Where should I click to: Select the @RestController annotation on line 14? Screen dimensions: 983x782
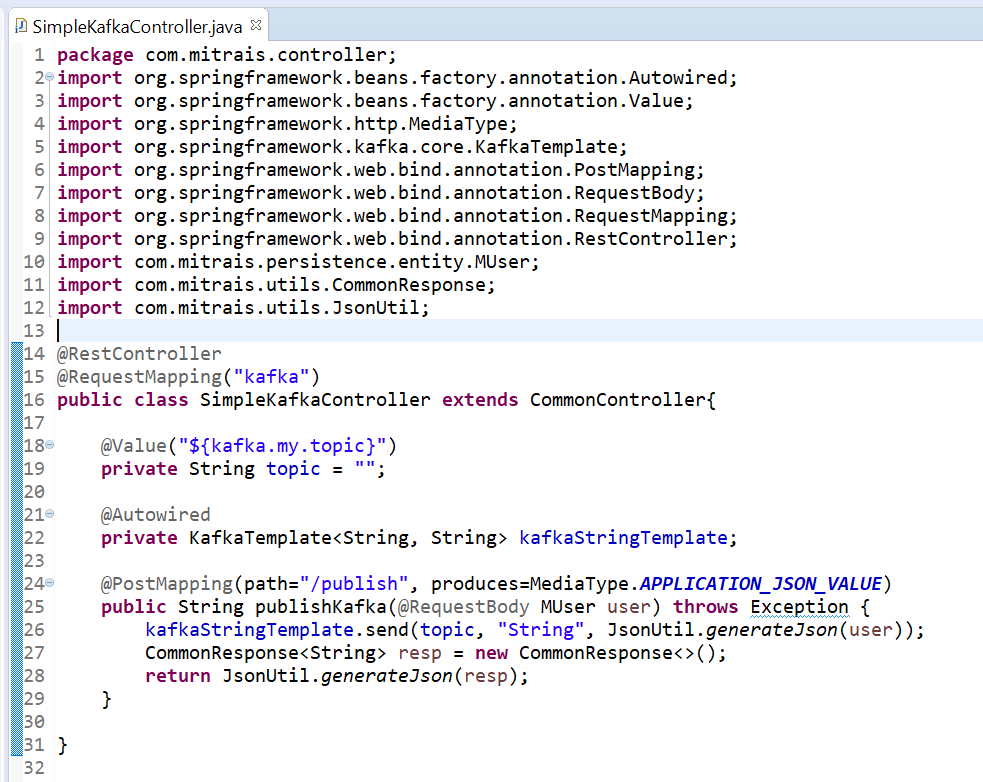pos(138,353)
